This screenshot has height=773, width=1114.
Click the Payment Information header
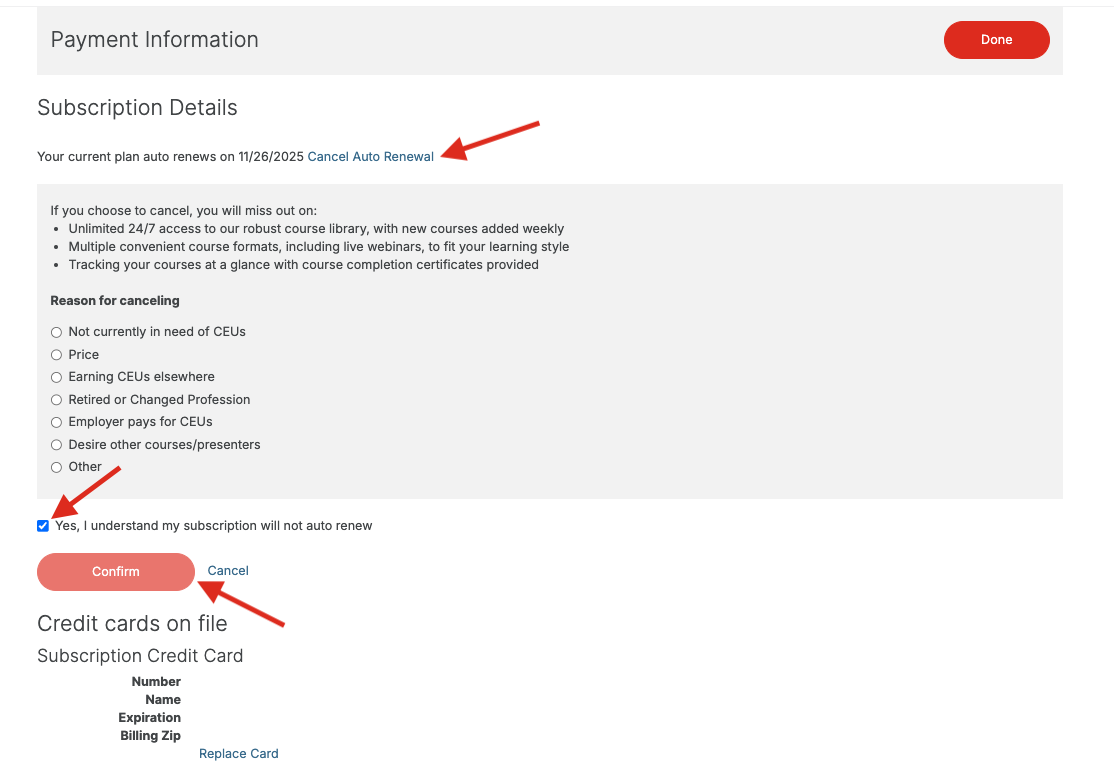pos(154,40)
